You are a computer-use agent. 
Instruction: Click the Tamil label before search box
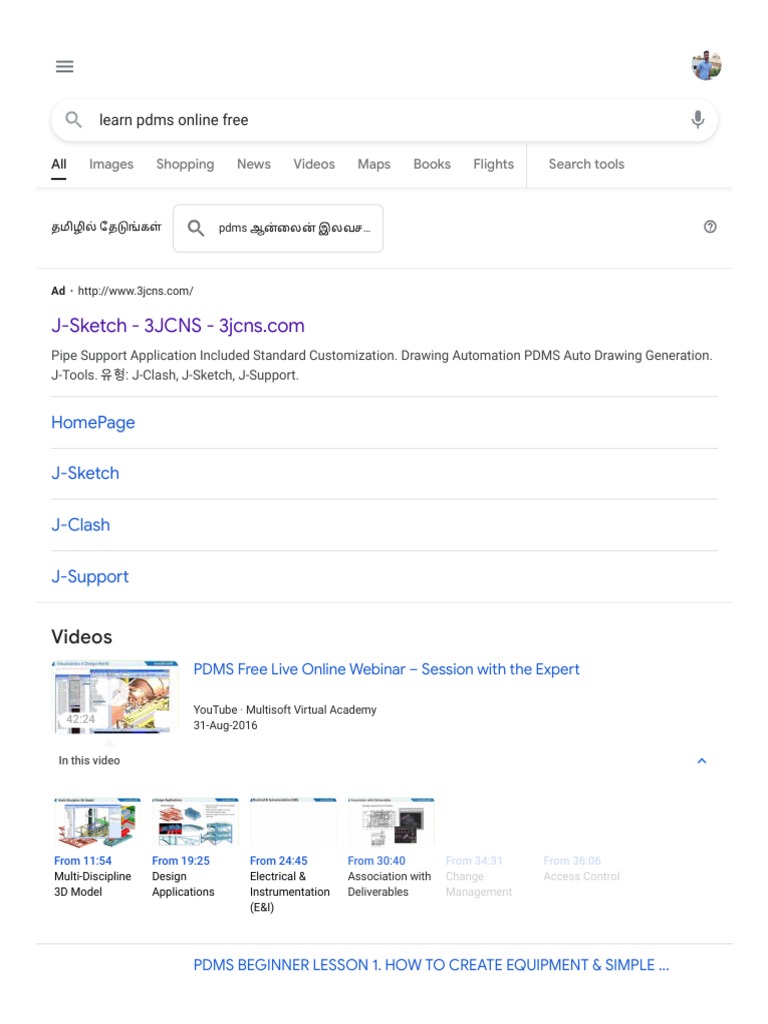coord(106,227)
